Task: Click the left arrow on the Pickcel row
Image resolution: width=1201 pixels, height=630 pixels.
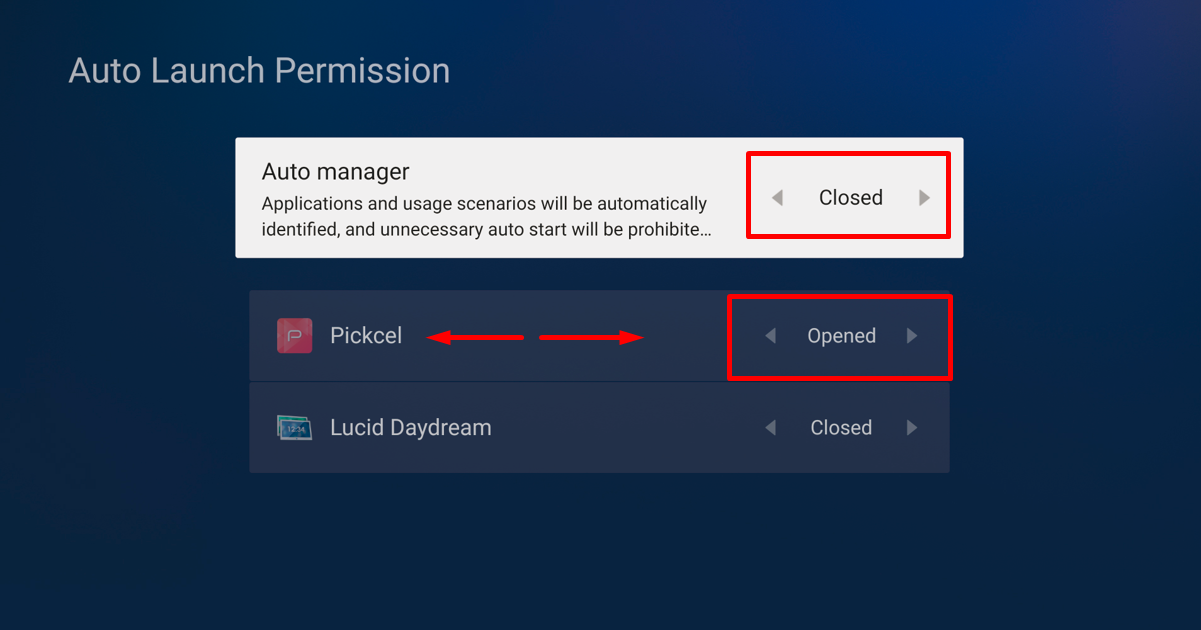Action: (769, 336)
